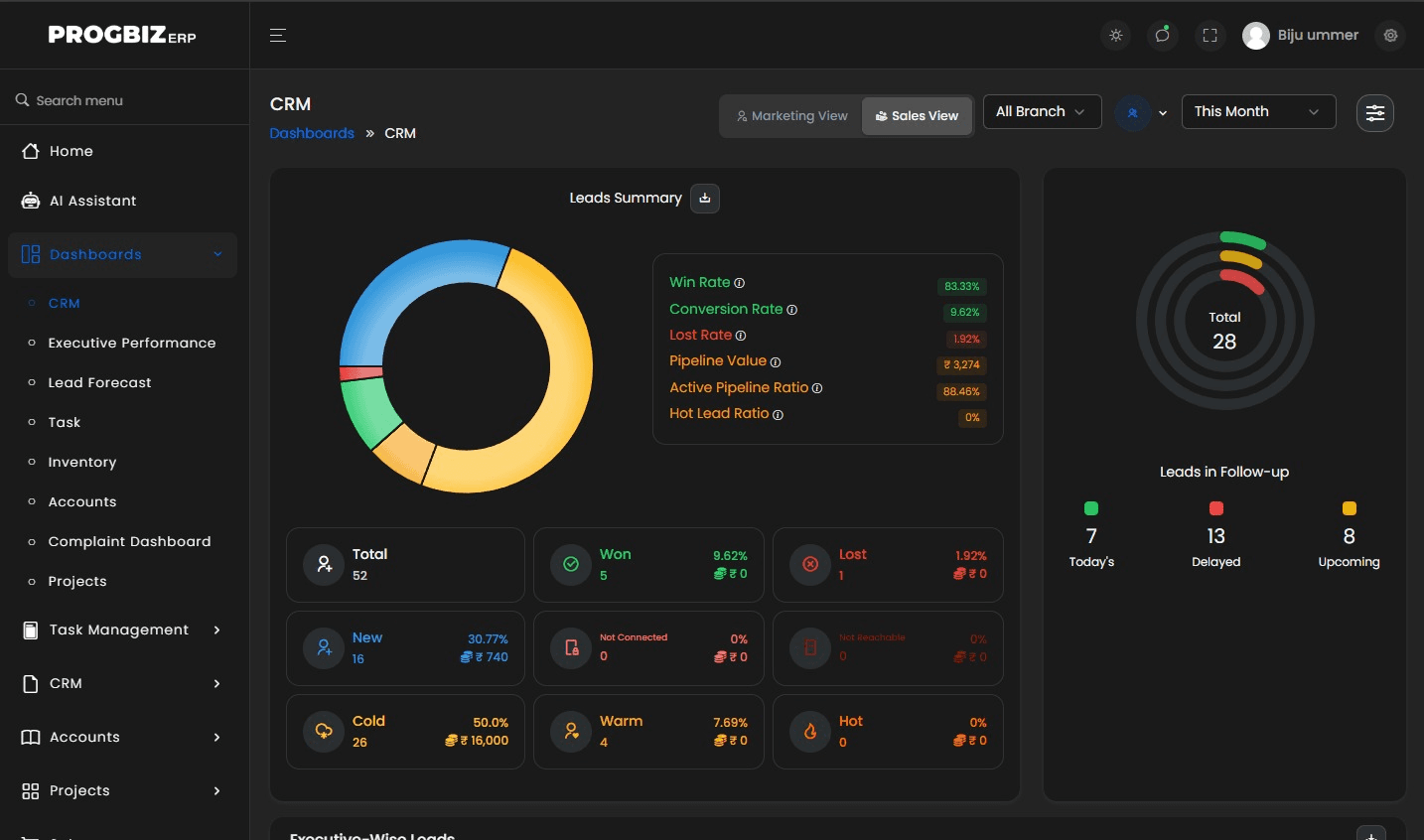This screenshot has height=840, width=1424.
Task: Open Lead Forecast dashboard
Action: pos(100,382)
